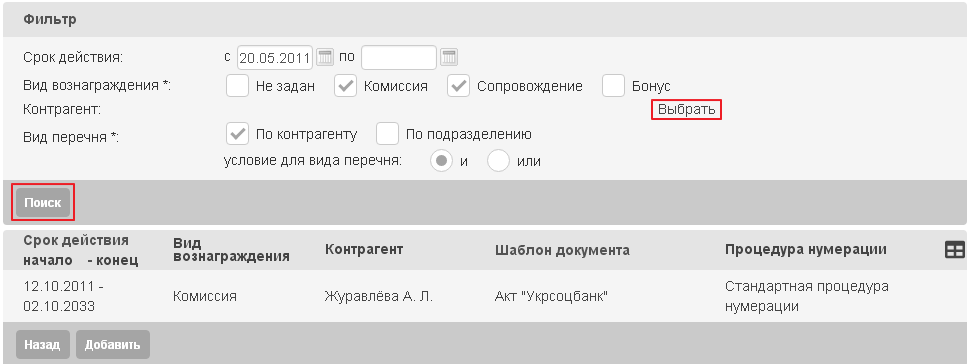Toggle the 'Не задан' checkbox
The image size is (969, 364).
[x=237, y=86]
